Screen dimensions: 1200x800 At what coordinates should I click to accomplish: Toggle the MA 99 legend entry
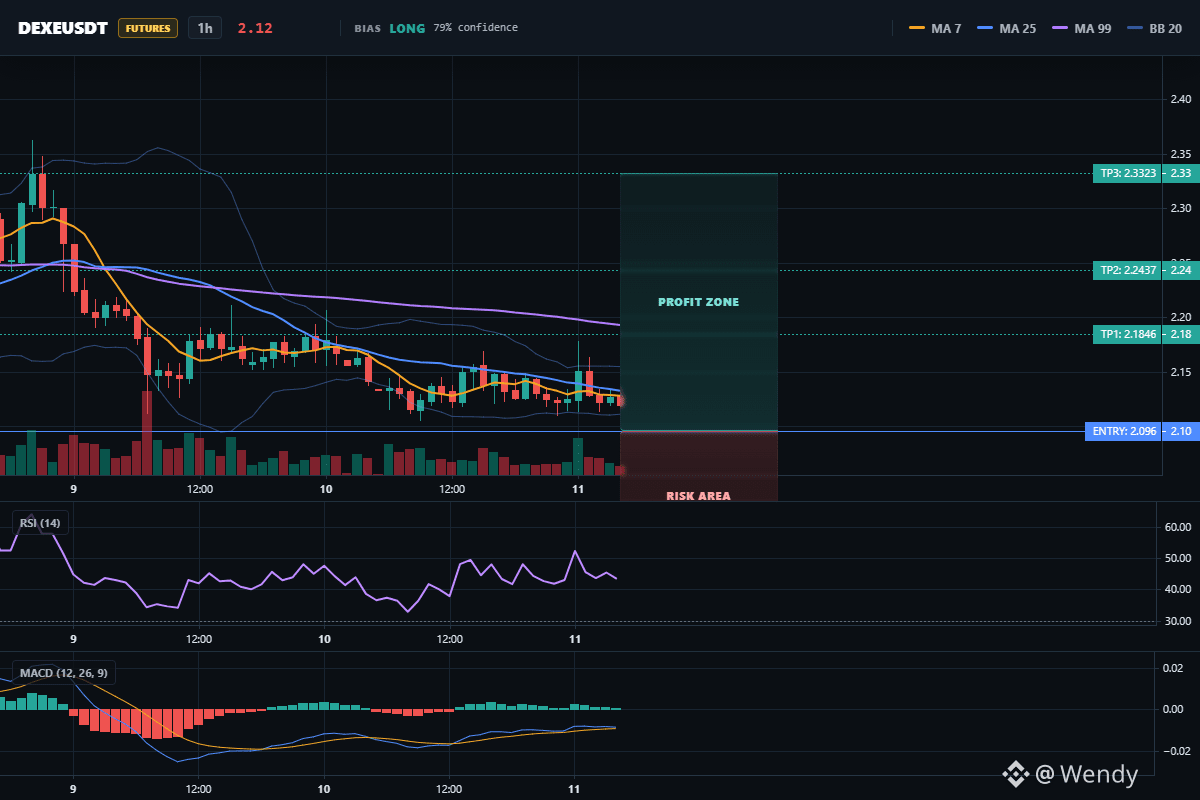click(1082, 28)
